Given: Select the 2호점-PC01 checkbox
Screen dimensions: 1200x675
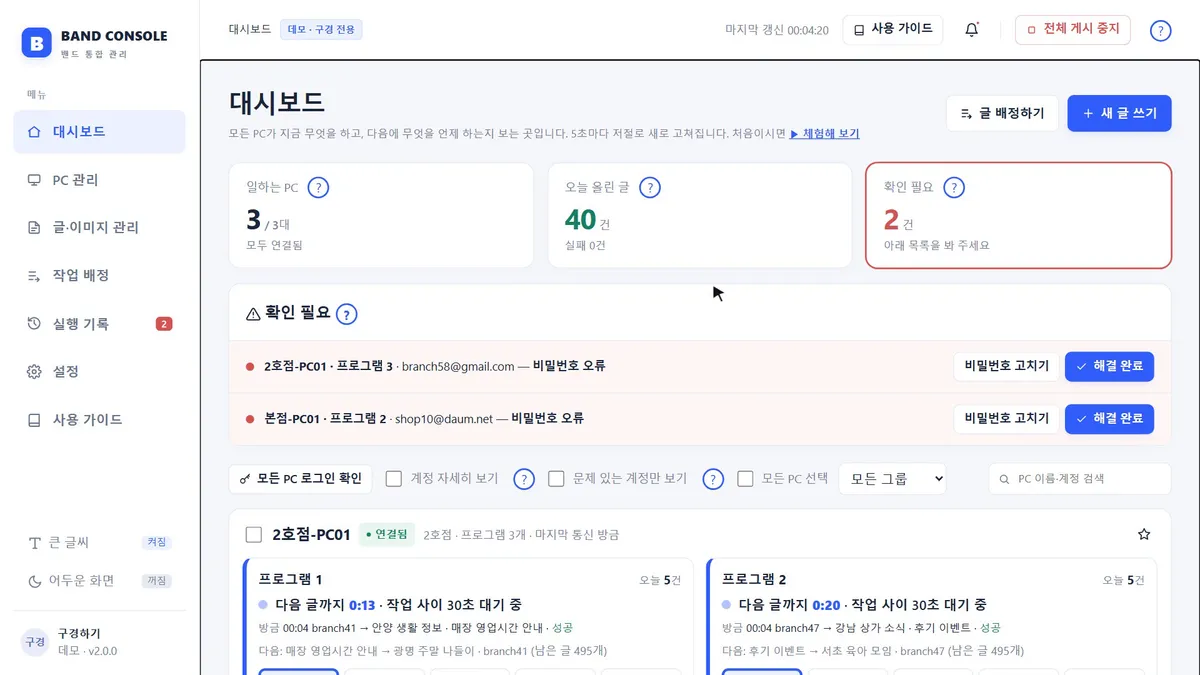Looking at the screenshot, I should point(254,535).
